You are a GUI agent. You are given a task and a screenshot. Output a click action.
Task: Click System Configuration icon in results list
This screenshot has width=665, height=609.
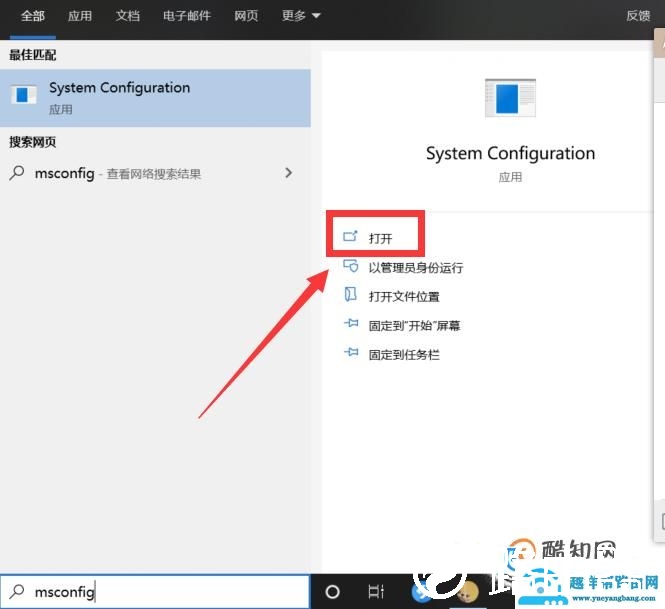point(24,95)
